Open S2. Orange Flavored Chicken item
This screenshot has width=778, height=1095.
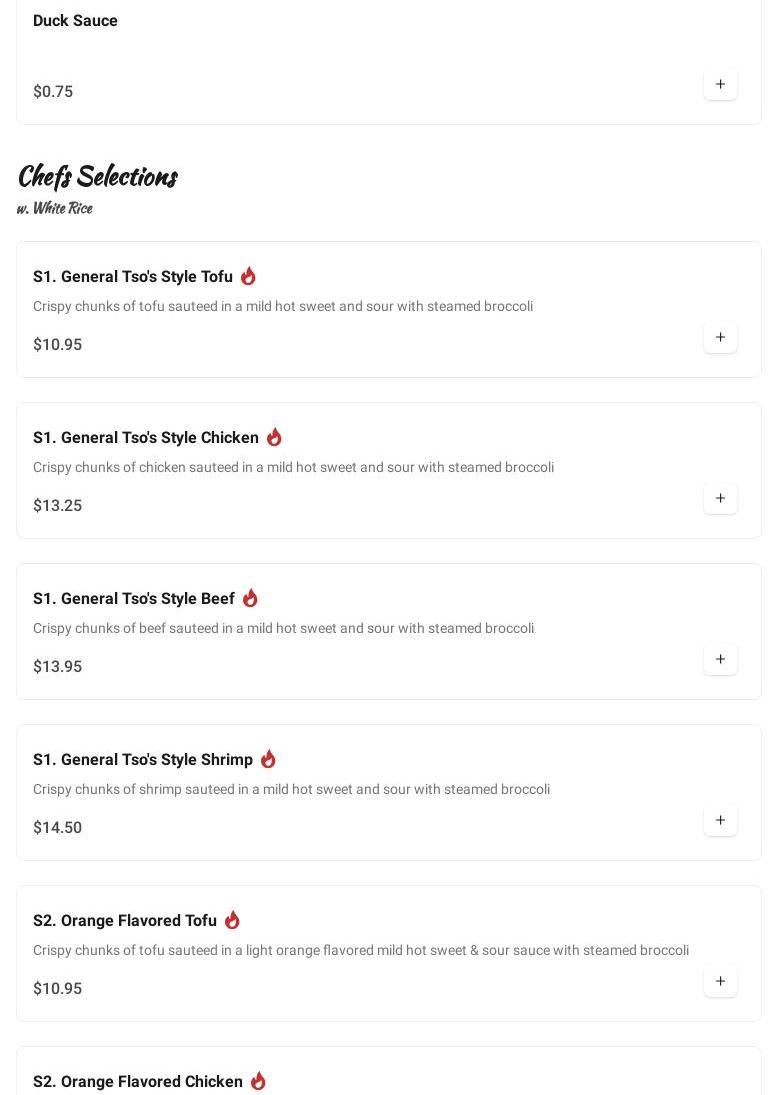pos(138,1082)
